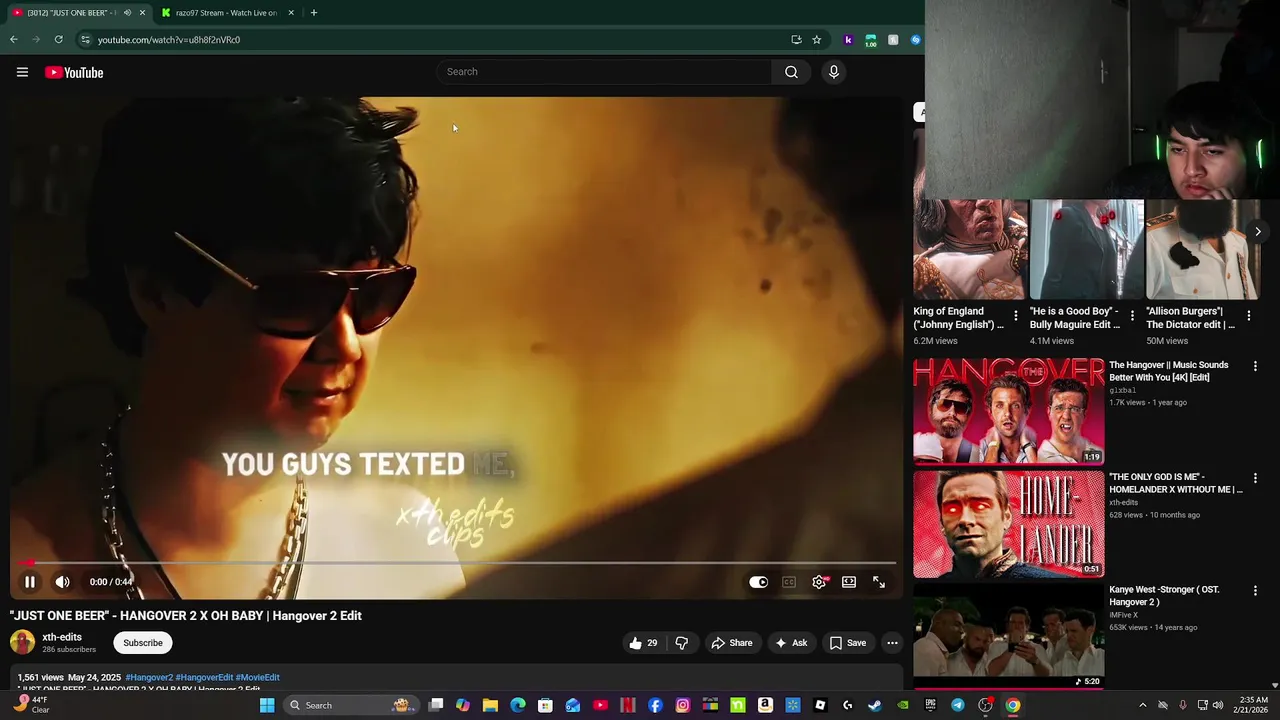Click the #MovieEdit hashtag

pos(257,677)
